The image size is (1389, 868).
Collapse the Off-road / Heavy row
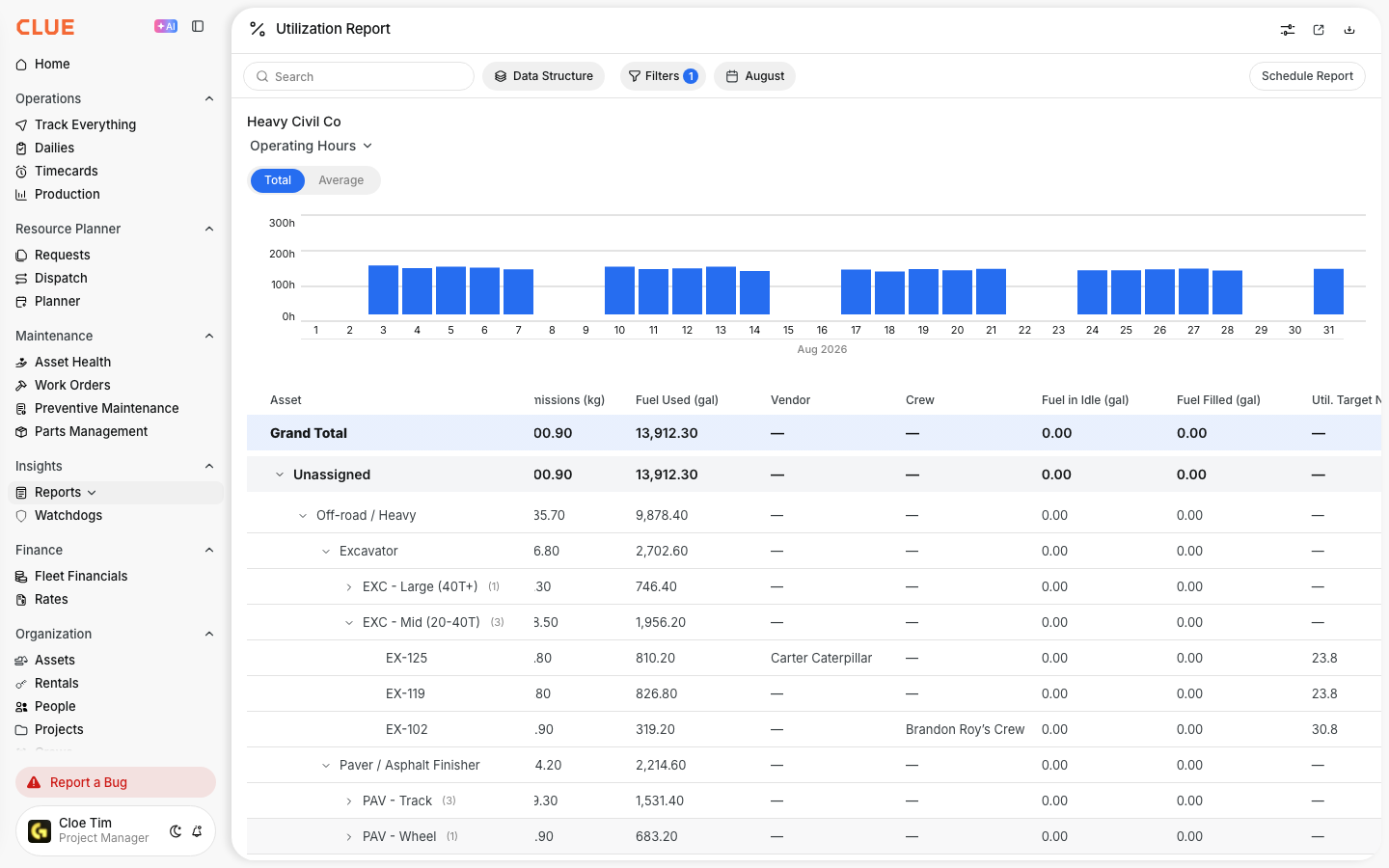303,516
